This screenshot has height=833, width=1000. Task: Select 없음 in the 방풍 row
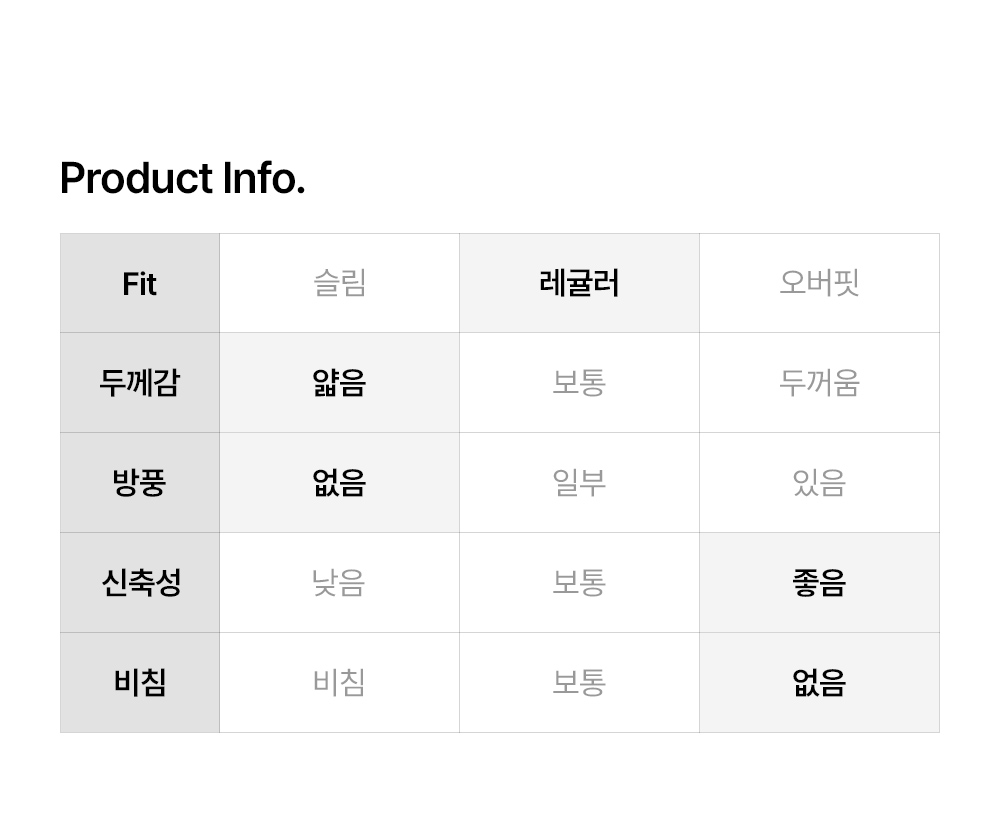pos(339,483)
